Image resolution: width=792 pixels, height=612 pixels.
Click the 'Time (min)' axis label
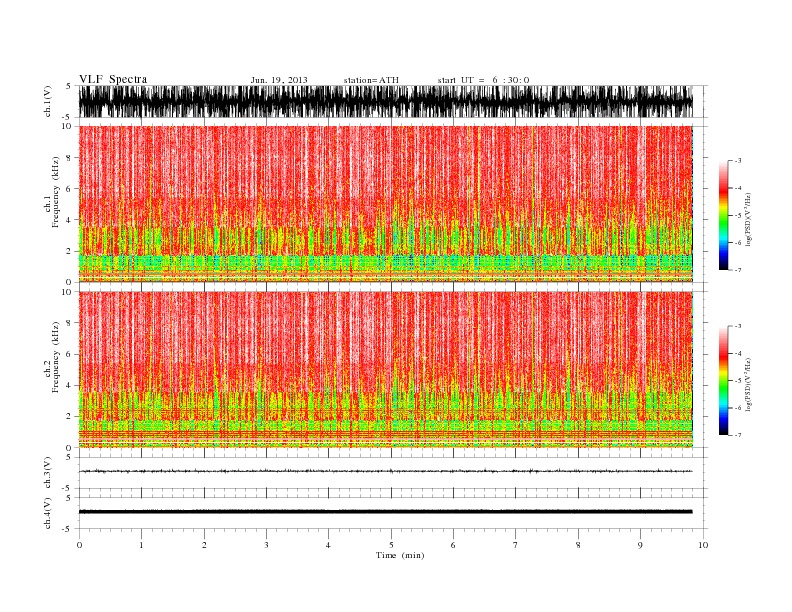tap(400, 555)
